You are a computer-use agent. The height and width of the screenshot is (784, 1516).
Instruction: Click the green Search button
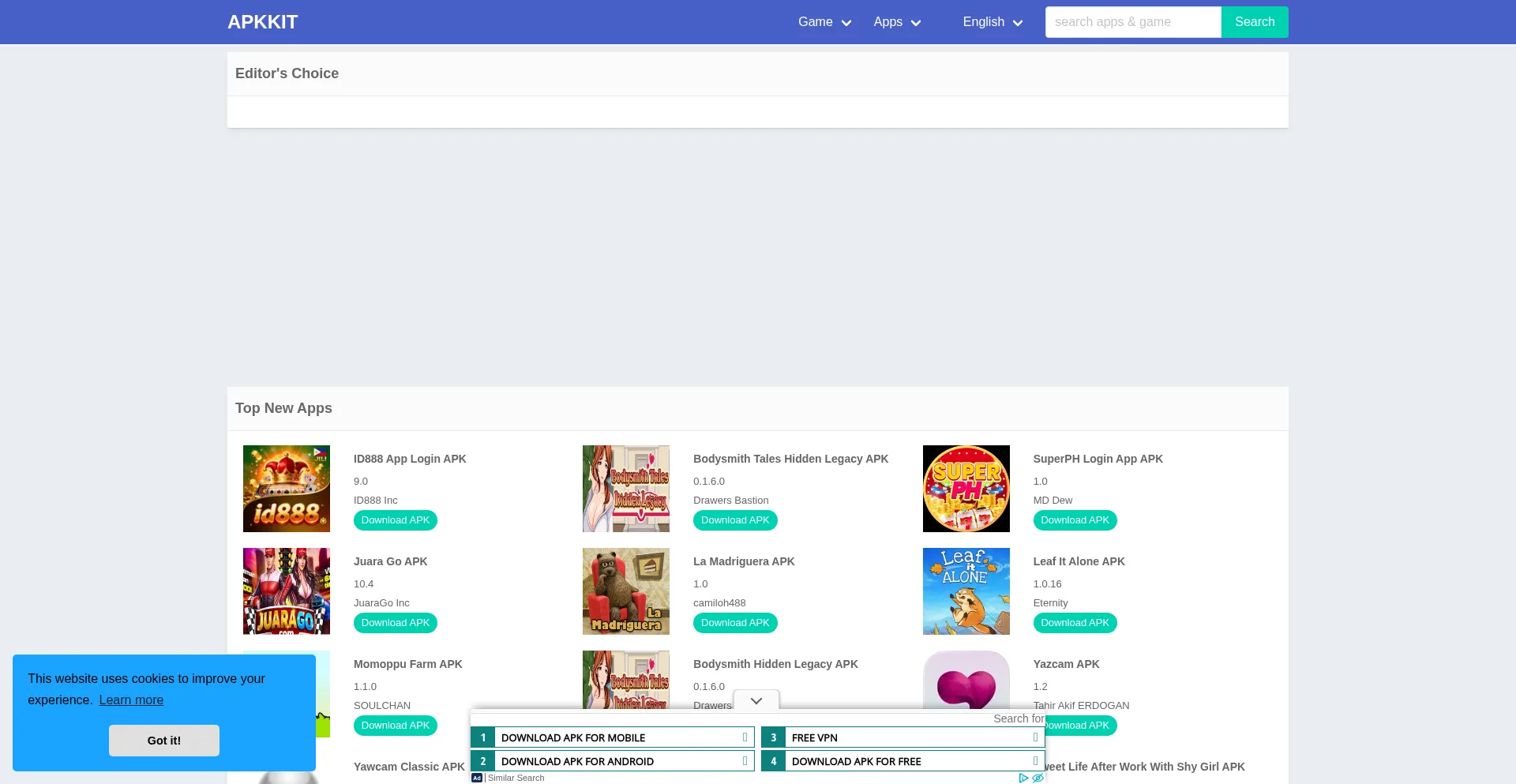(x=1255, y=22)
